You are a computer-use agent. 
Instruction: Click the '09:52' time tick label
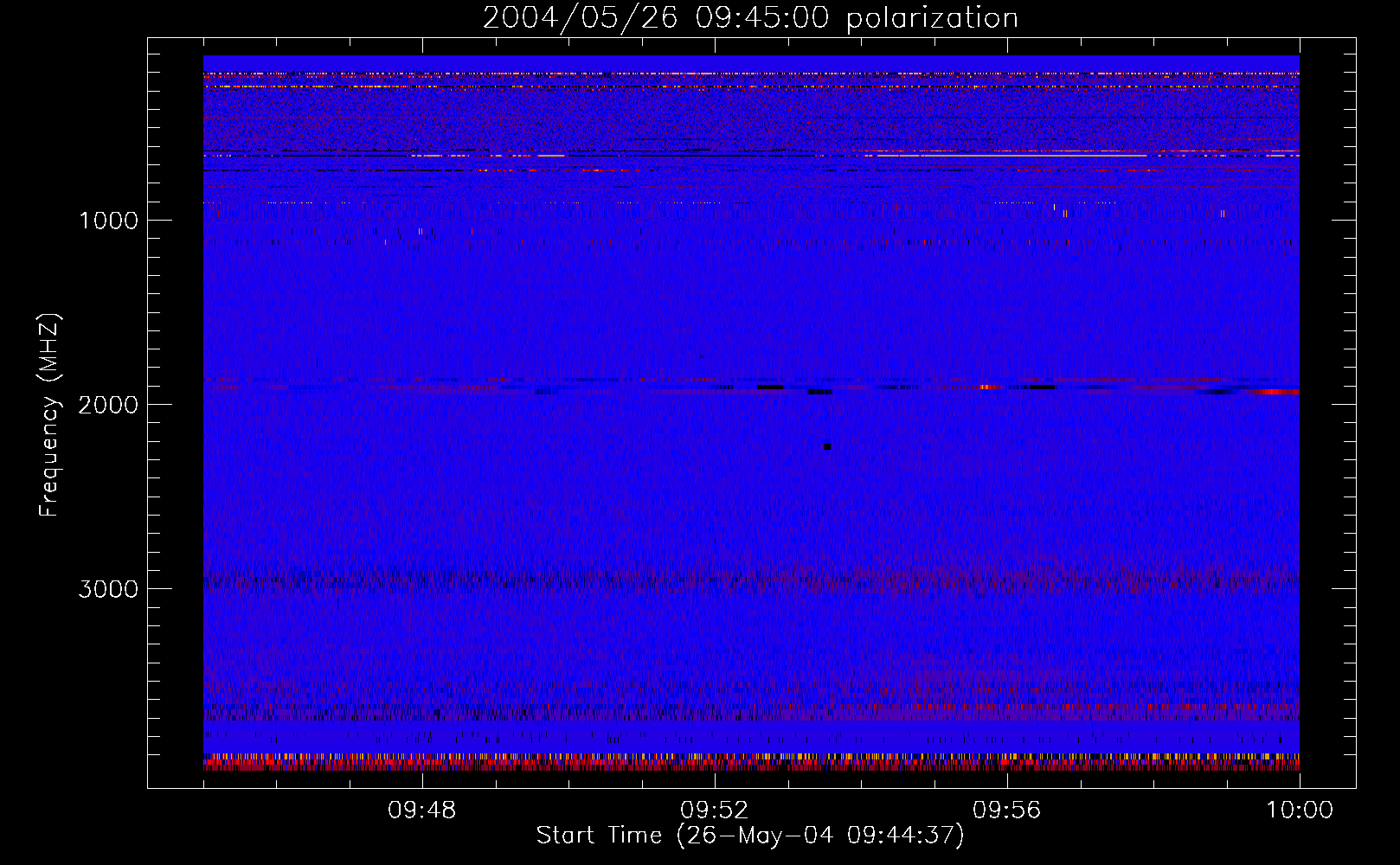click(715, 811)
